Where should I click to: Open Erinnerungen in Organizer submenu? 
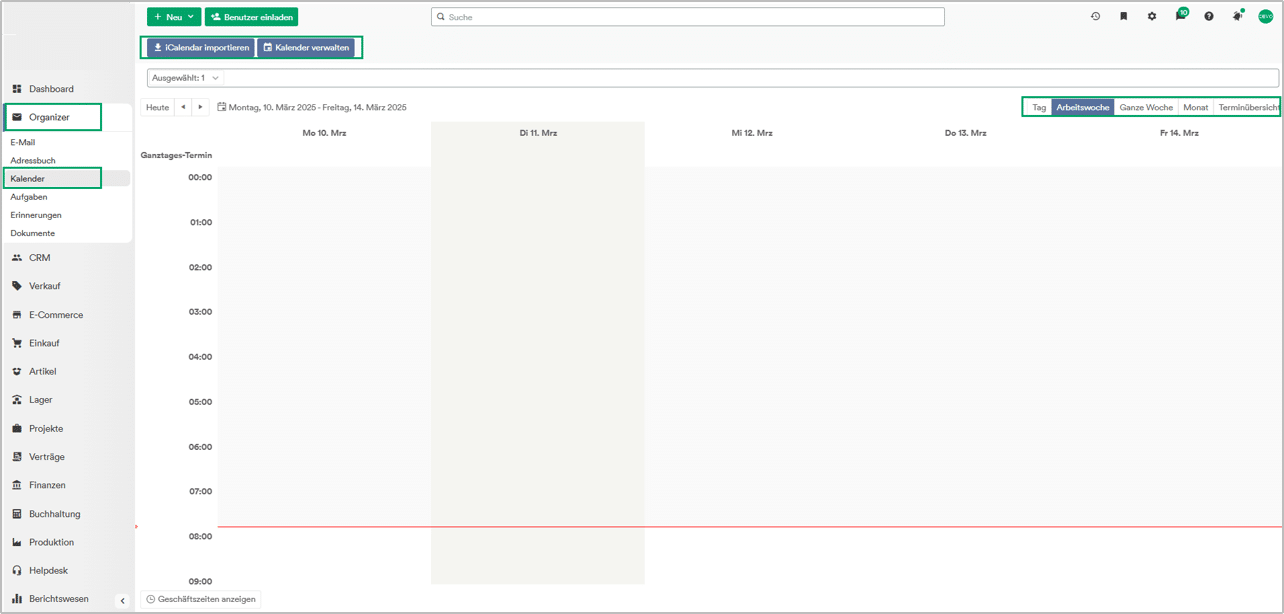pos(36,215)
